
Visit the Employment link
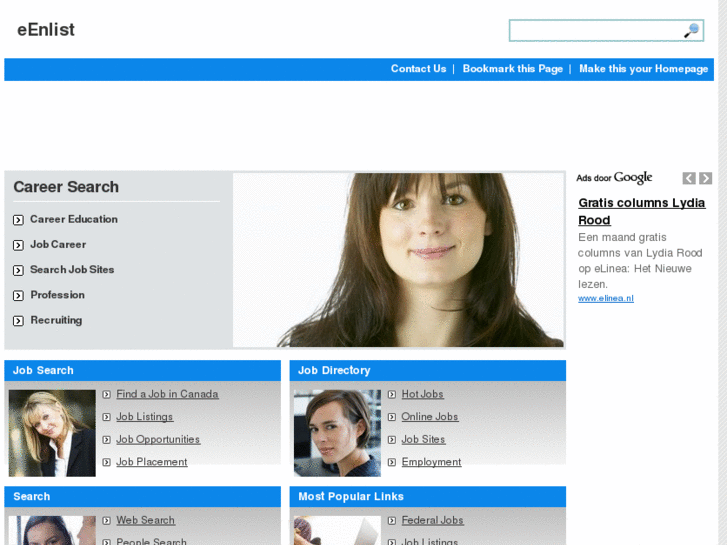coord(431,462)
